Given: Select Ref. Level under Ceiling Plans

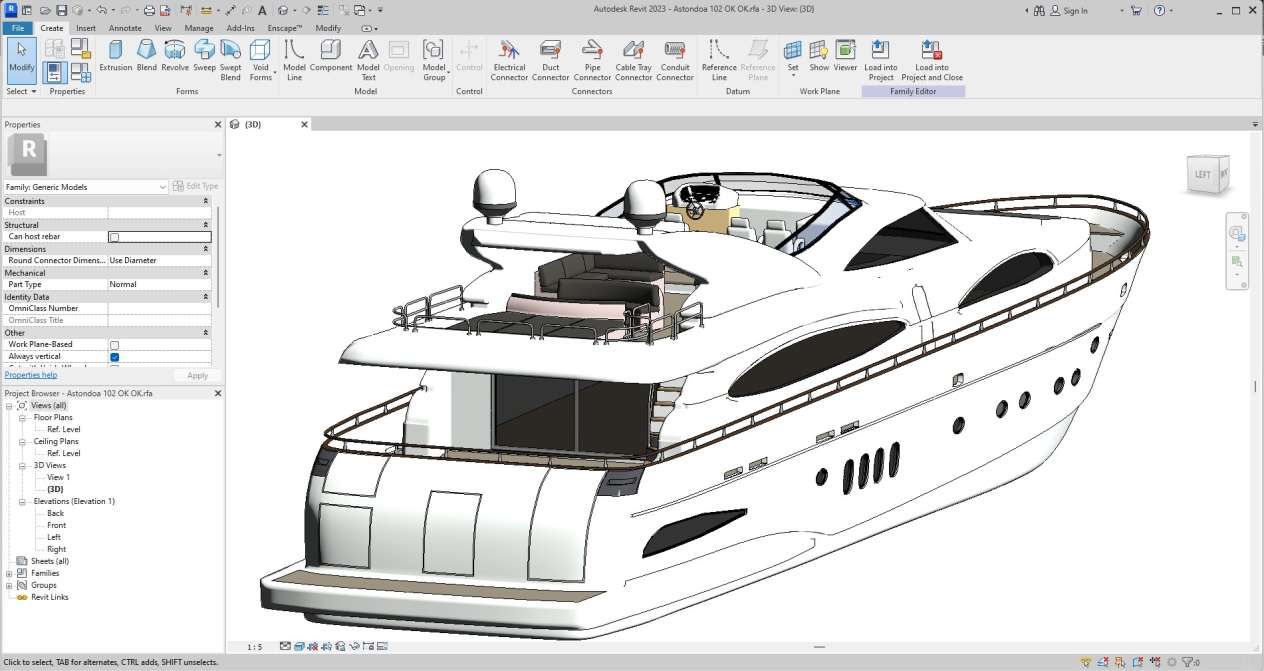Looking at the screenshot, I should (64, 453).
